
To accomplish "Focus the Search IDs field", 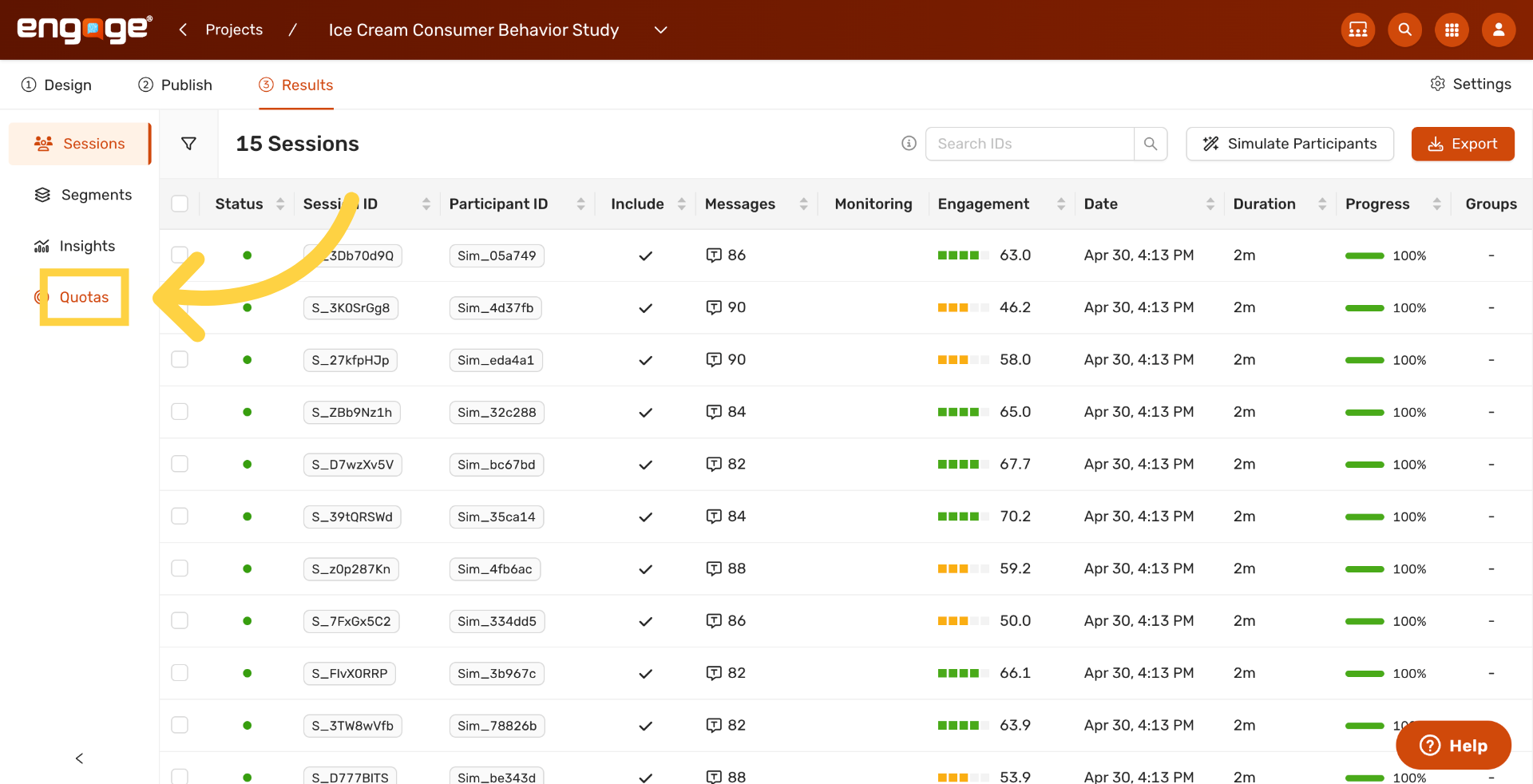I will [1030, 144].
